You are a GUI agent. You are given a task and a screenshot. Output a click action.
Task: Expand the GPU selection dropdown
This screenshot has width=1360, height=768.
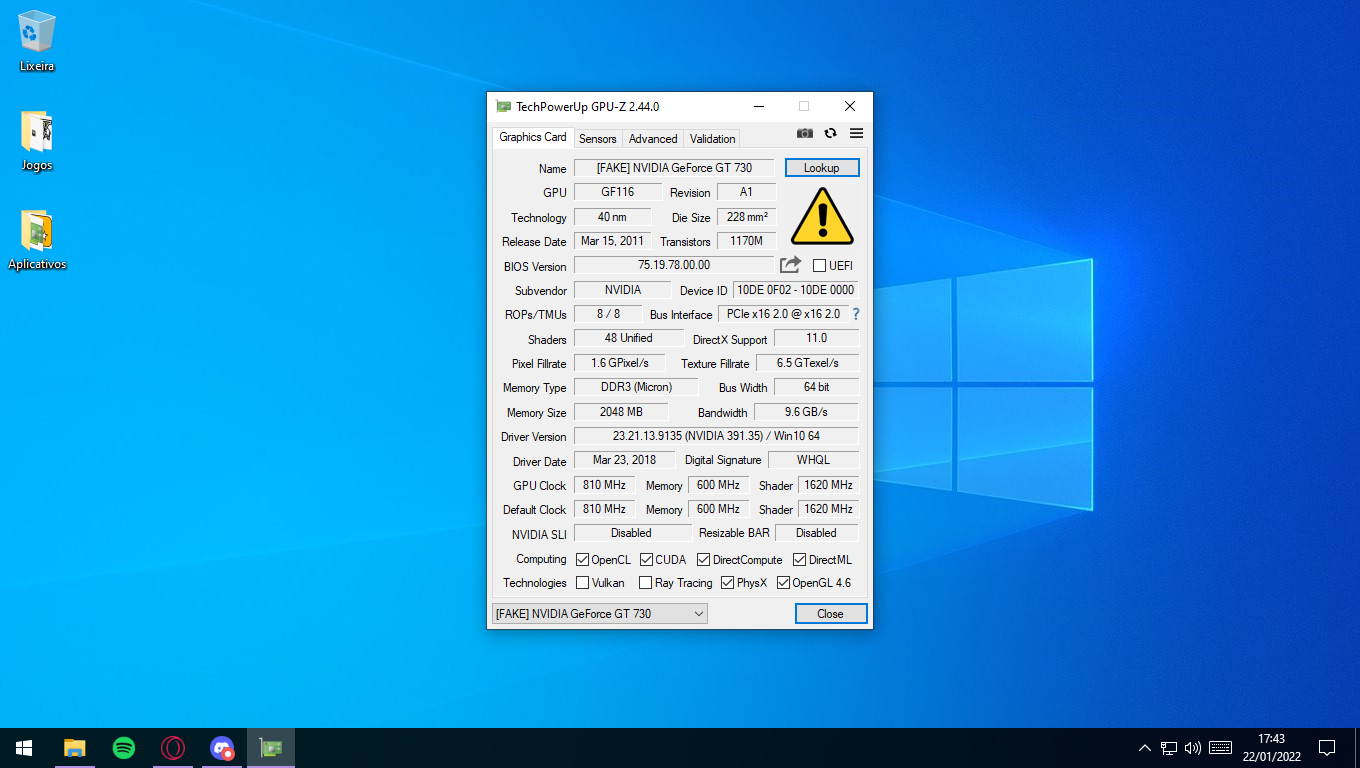point(600,614)
